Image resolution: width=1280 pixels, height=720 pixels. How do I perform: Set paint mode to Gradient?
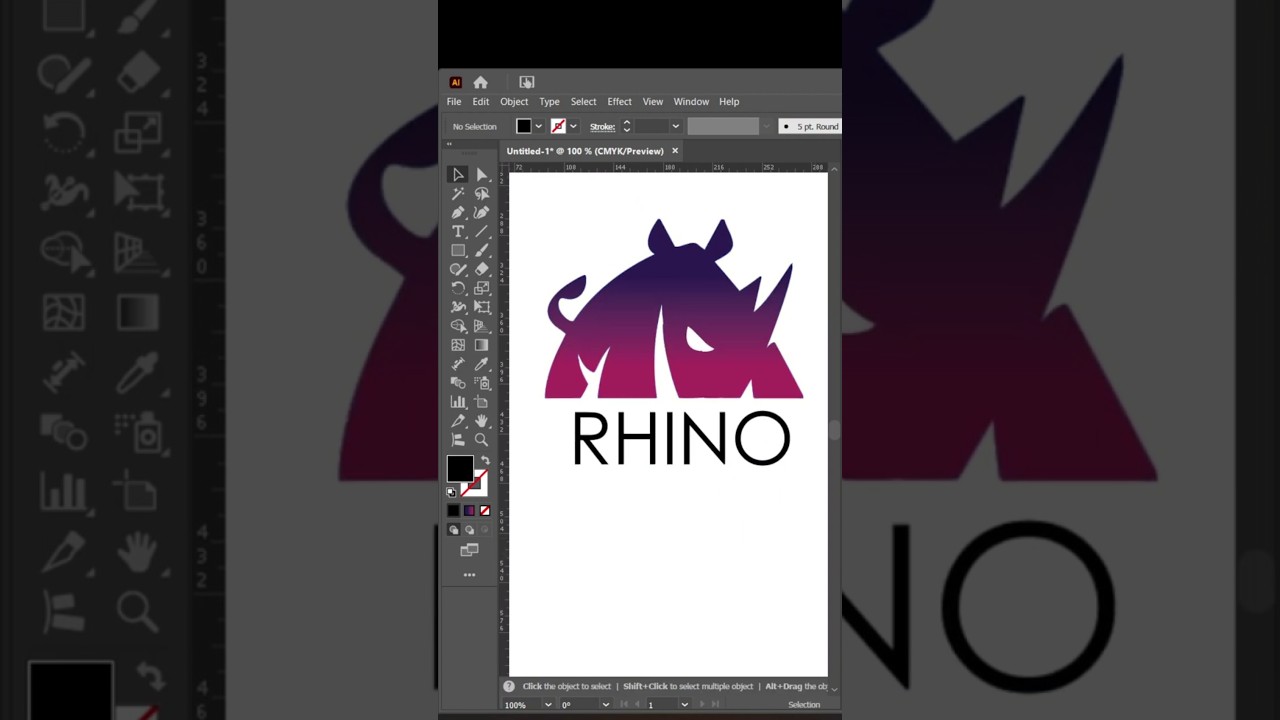(469, 511)
